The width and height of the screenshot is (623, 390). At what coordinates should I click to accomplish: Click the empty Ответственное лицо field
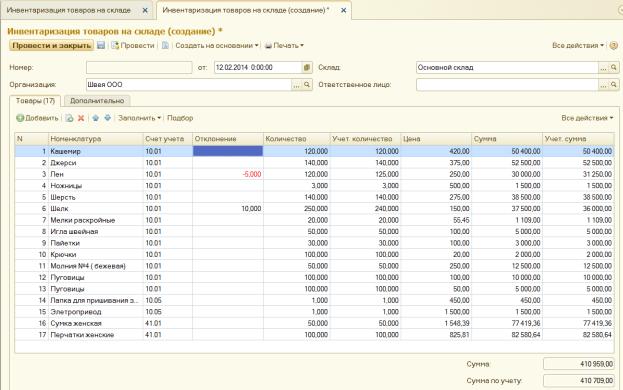tap(507, 85)
